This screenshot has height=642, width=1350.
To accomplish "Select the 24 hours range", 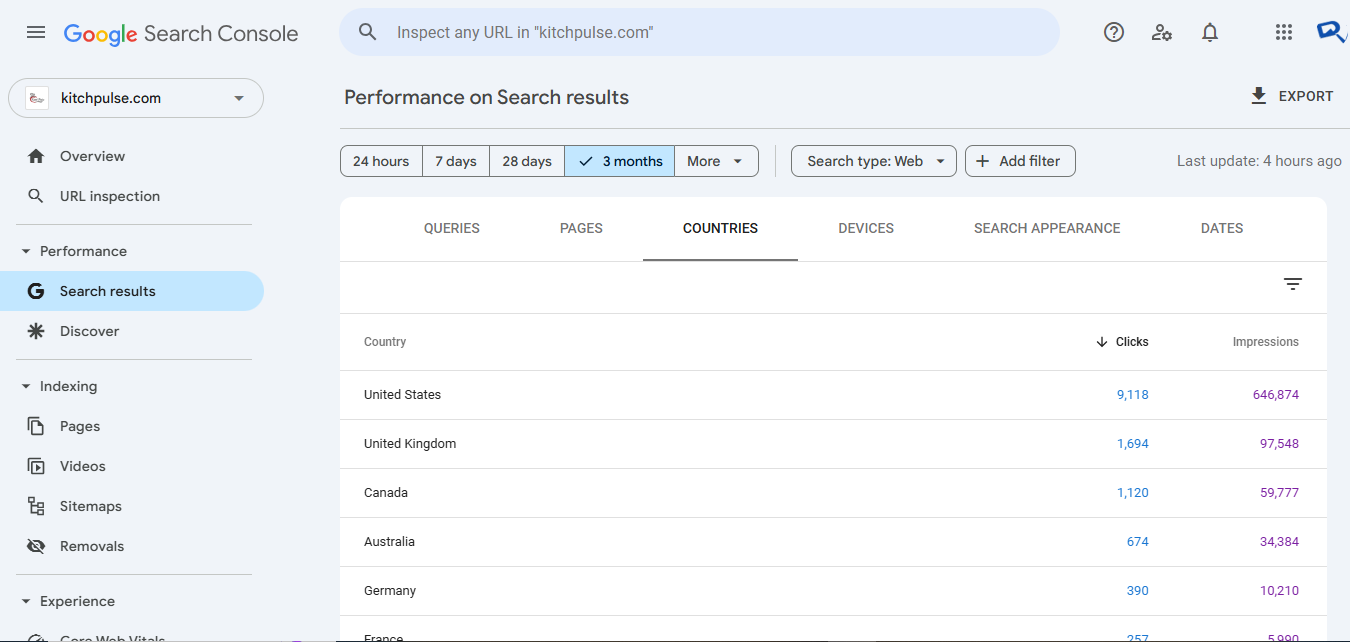I will point(381,161).
